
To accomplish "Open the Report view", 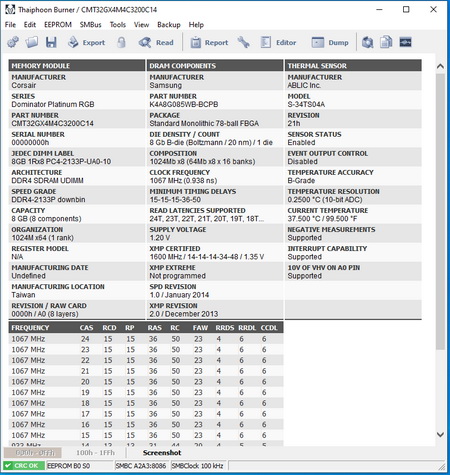I will (x=209, y=42).
